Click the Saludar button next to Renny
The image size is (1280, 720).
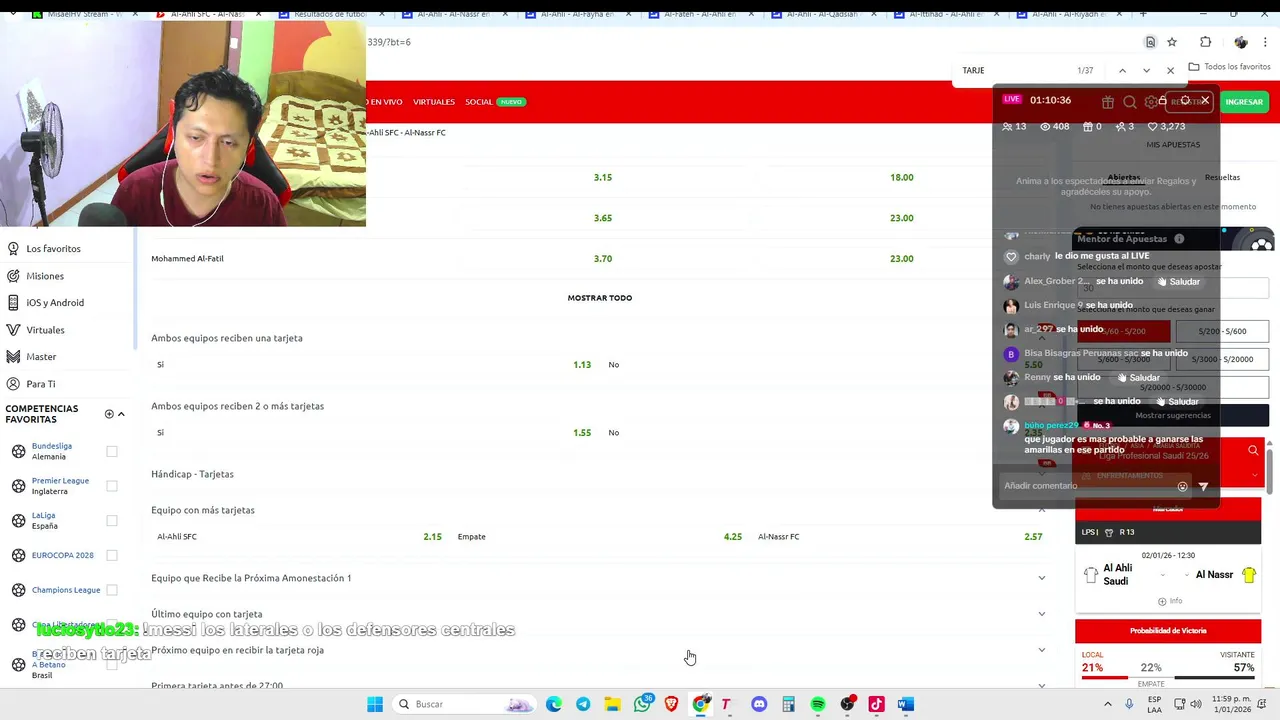(x=1137, y=378)
